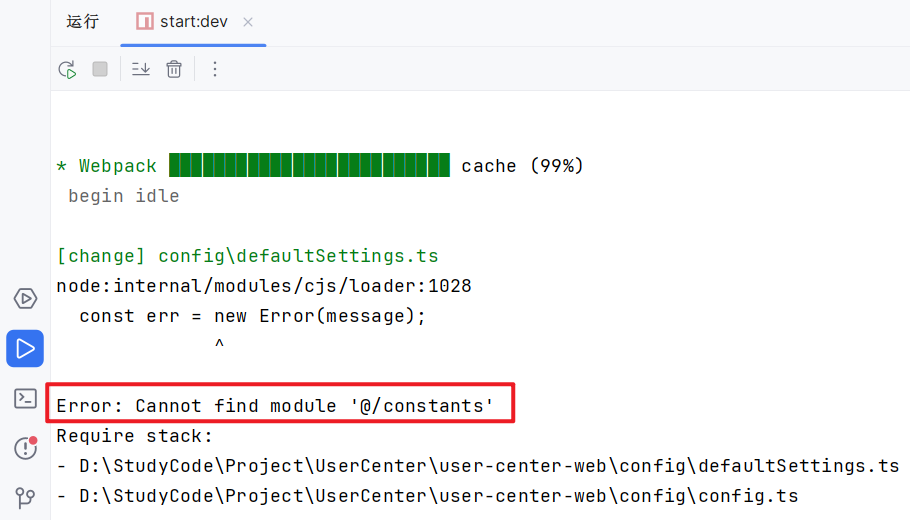The height and width of the screenshot is (520, 910).
Task: Toggle scroll to end of output
Action: tap(141, 69)
